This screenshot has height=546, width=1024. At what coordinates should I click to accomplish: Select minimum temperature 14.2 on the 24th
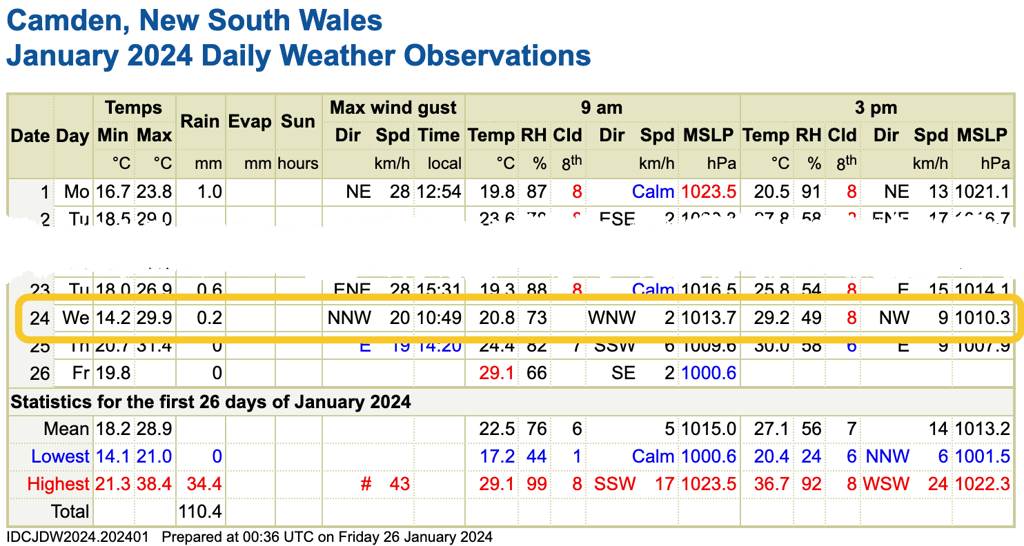tap(114, 318)
